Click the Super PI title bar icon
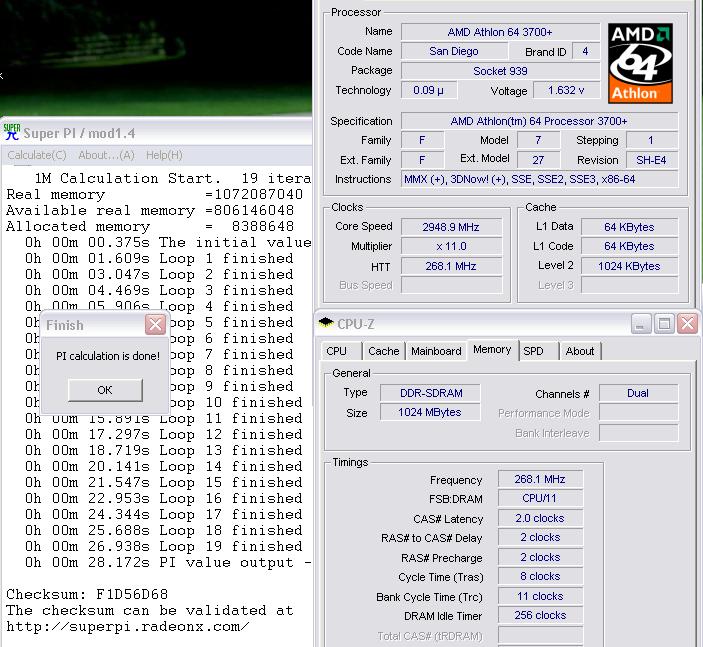This screenshot has width=703, height=647. coord(12,132)
